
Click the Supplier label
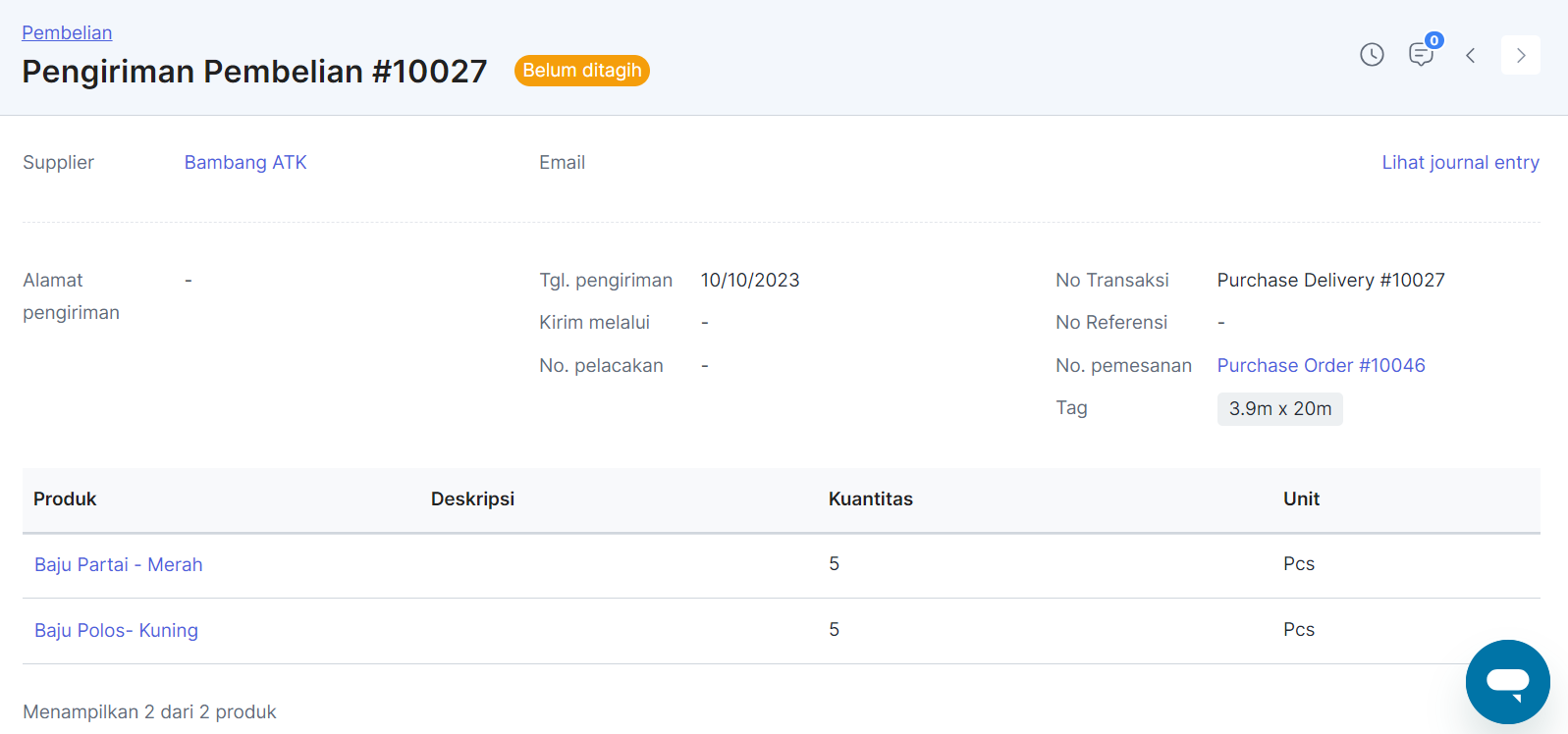tap(58, 163)
